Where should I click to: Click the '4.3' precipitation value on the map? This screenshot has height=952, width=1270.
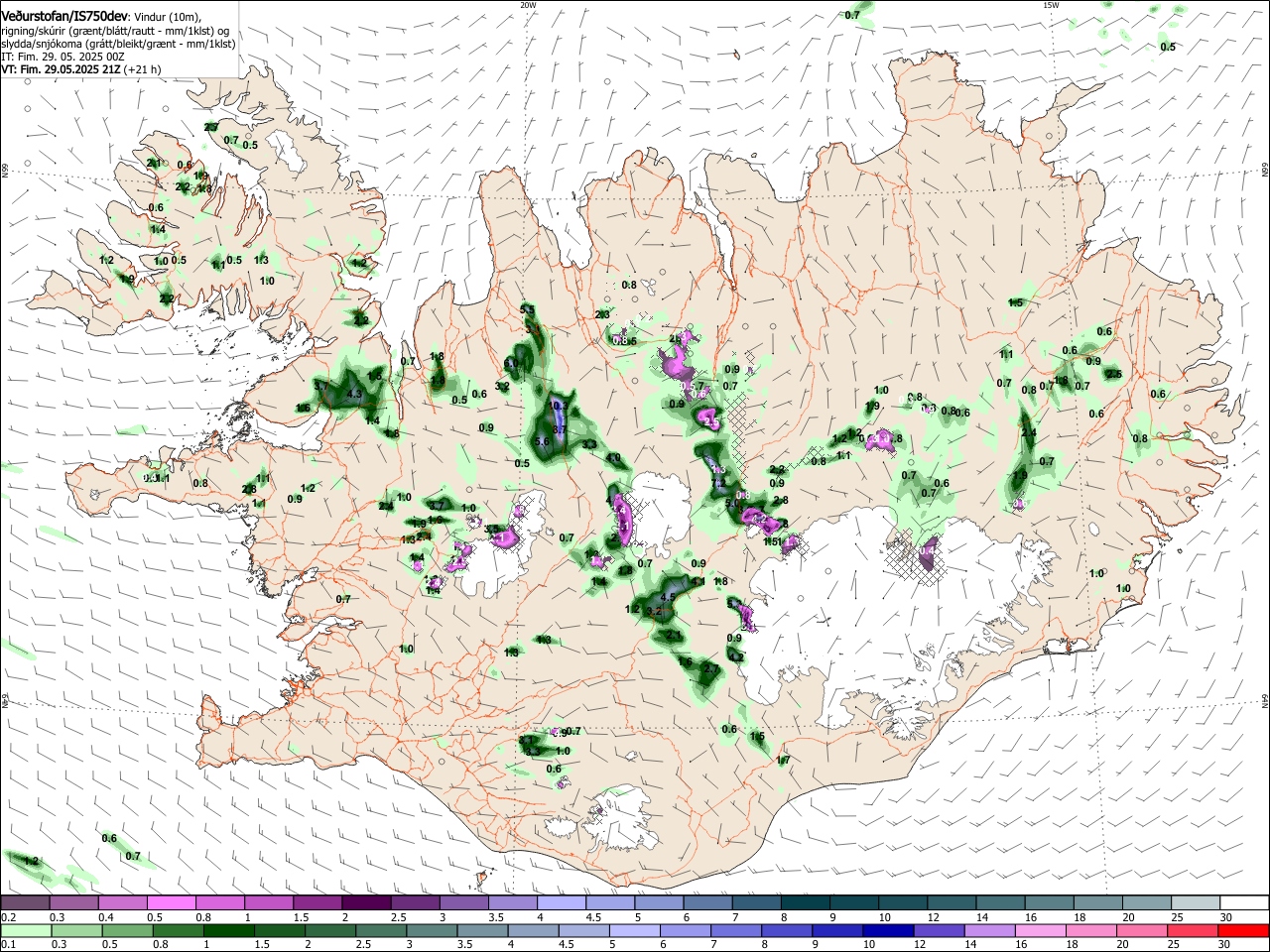click(x=354, y=395)
